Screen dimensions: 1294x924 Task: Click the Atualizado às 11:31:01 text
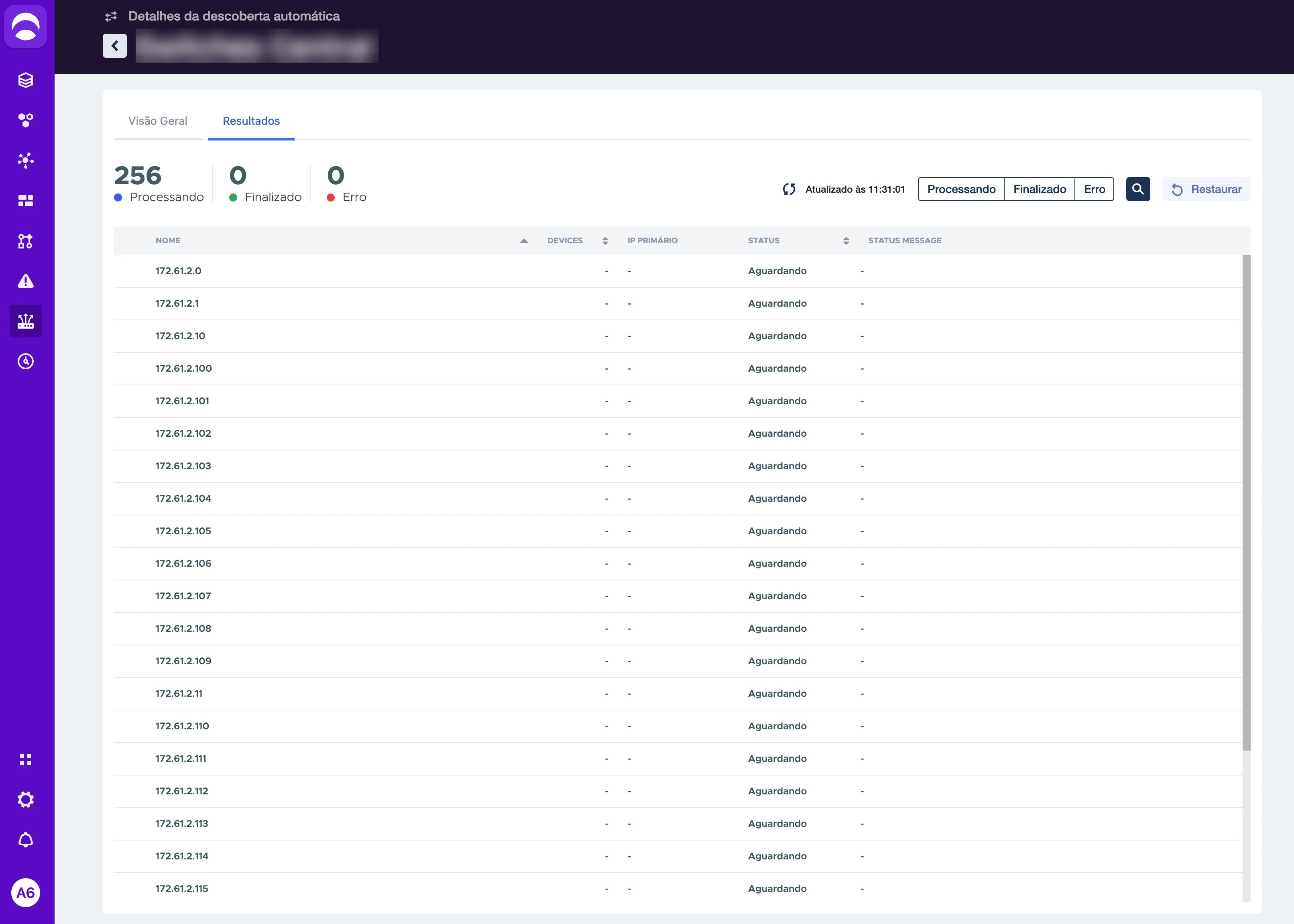pyautogui.click(x=855, y=189)
